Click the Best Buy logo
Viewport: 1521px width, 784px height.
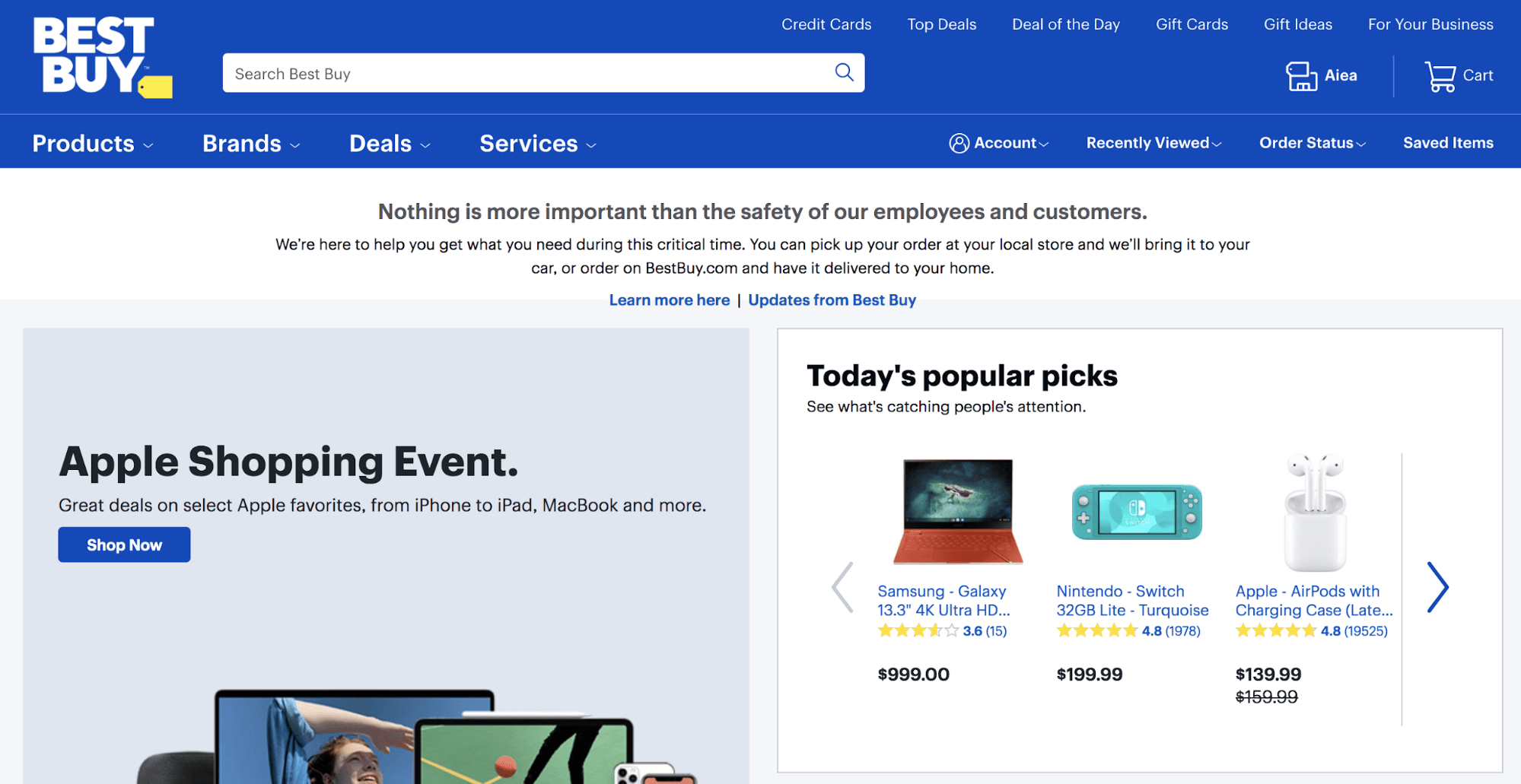coord(103,57)
